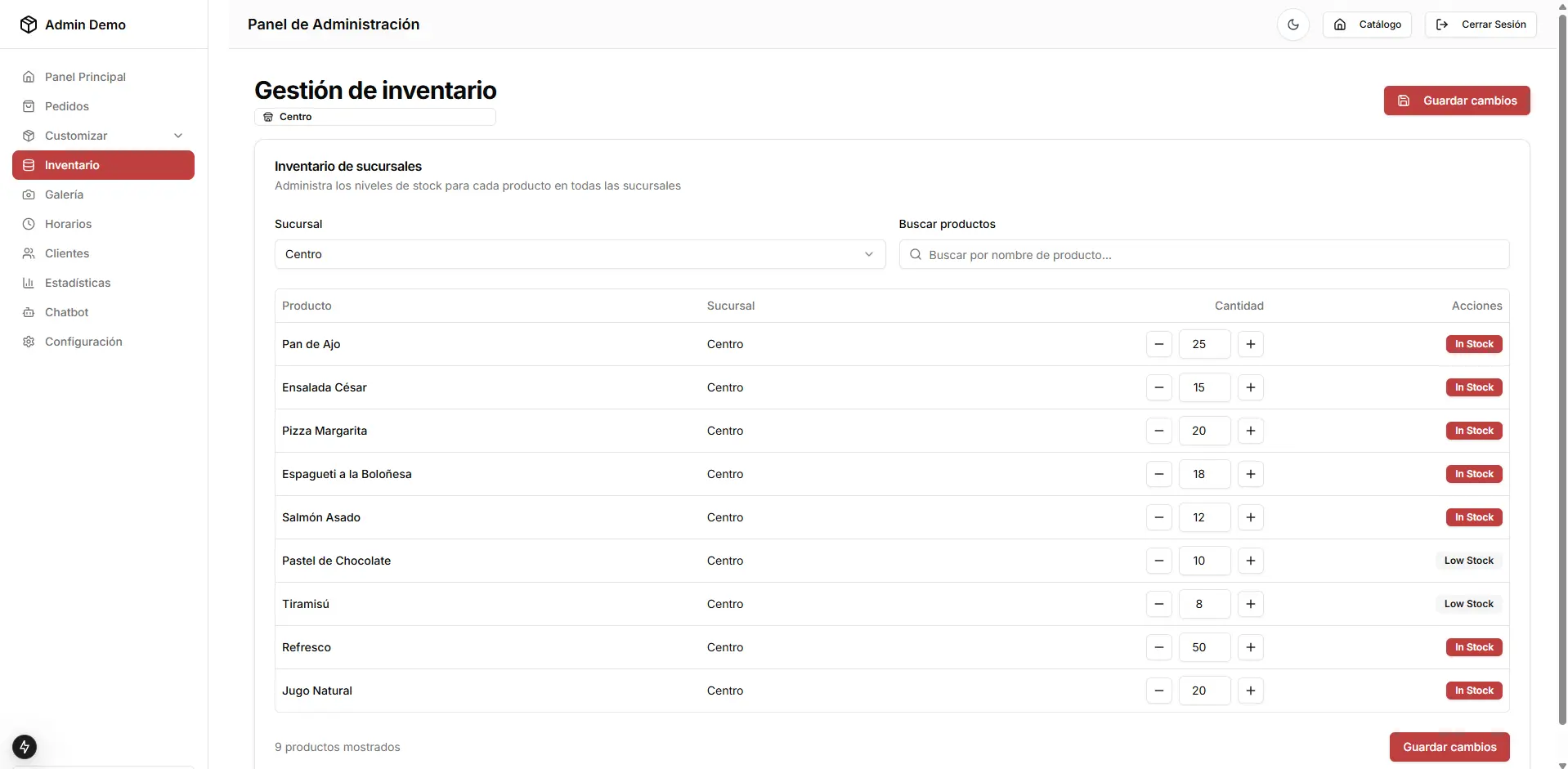The image size is (1568, 769).
Task: Click the top Guardar cambios button
Action: (x=1456, y=101)
